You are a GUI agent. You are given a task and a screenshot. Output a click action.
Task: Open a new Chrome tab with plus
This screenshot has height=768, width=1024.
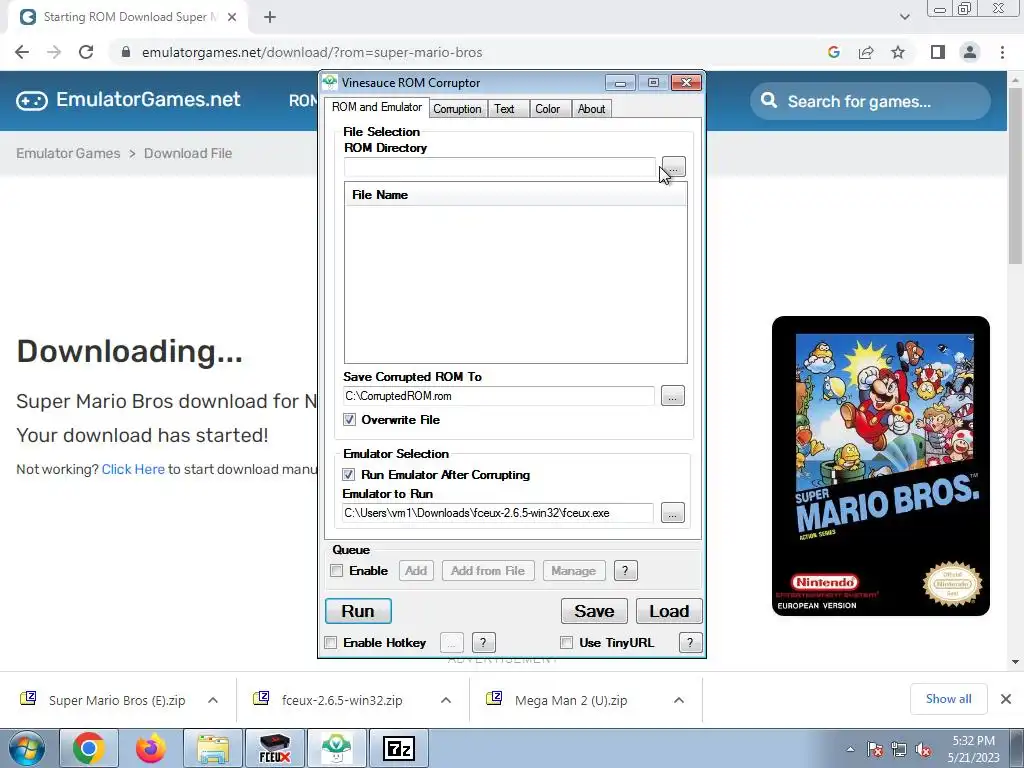pos(270,17)
